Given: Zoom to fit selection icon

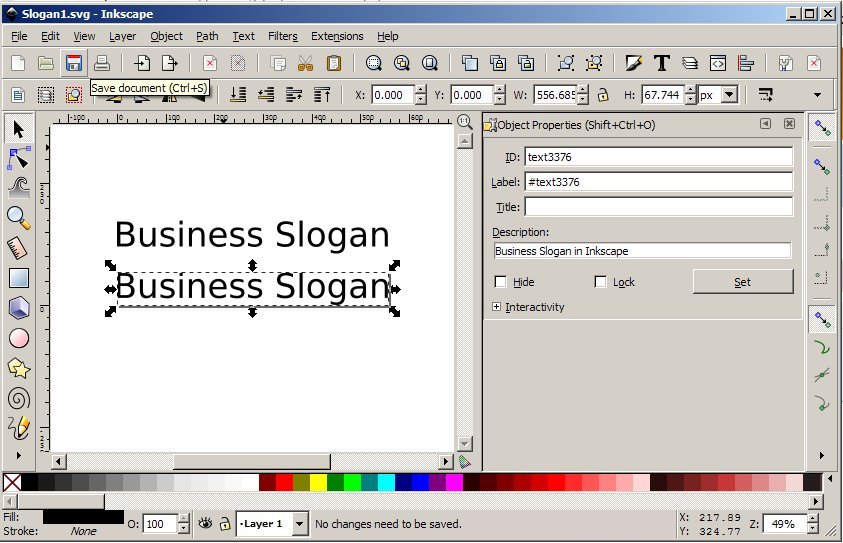Looking at the screenshot, I should point(374,63).
